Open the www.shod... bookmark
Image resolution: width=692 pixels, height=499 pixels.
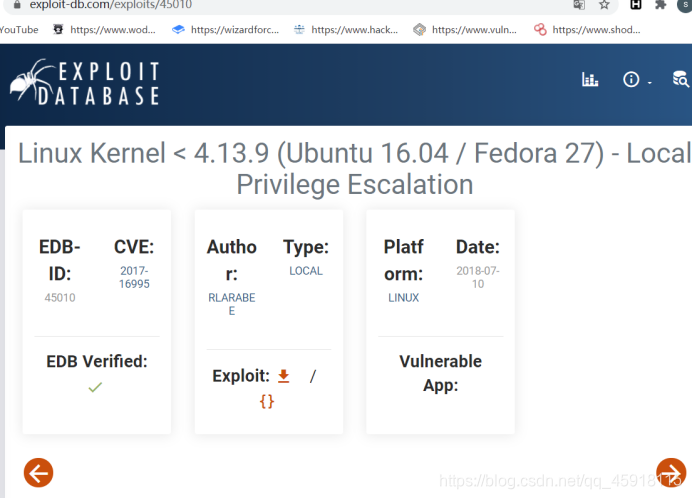[587, 30]
